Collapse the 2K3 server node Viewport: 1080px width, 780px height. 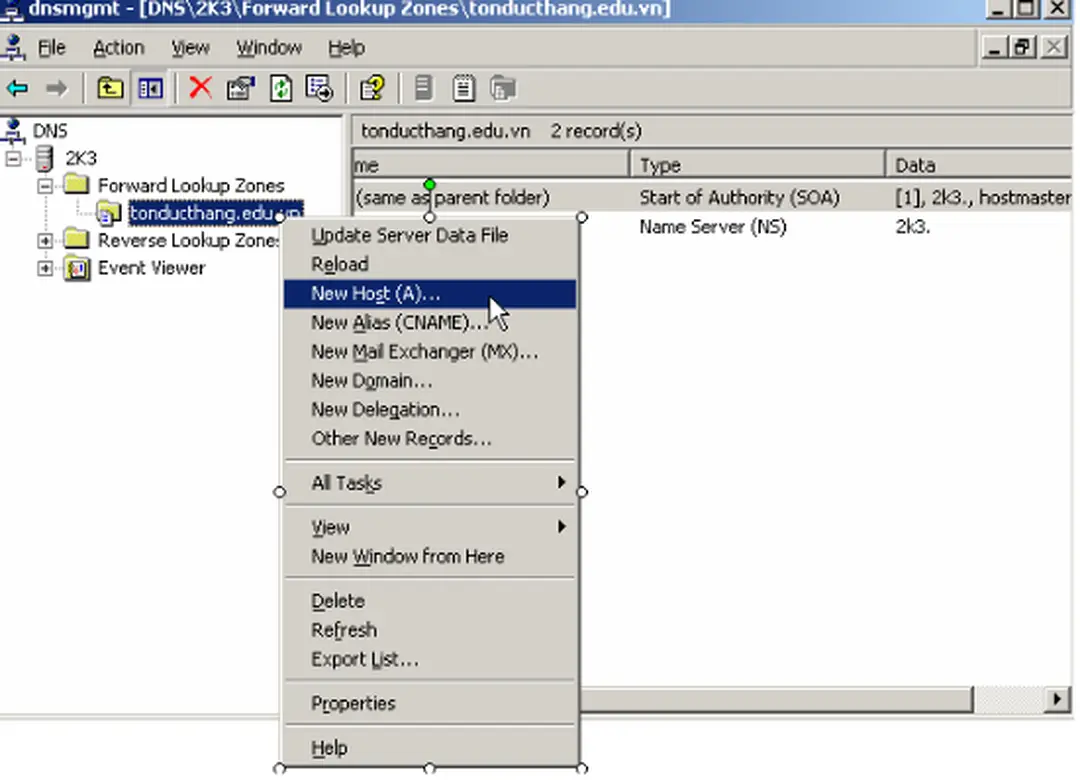[13, 159]
